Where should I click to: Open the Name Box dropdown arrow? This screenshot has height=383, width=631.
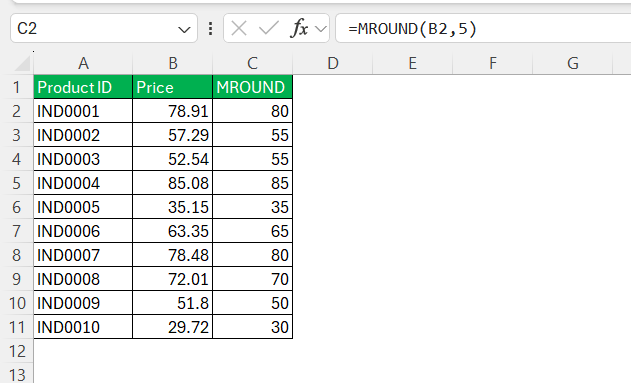tap(184, 29)
